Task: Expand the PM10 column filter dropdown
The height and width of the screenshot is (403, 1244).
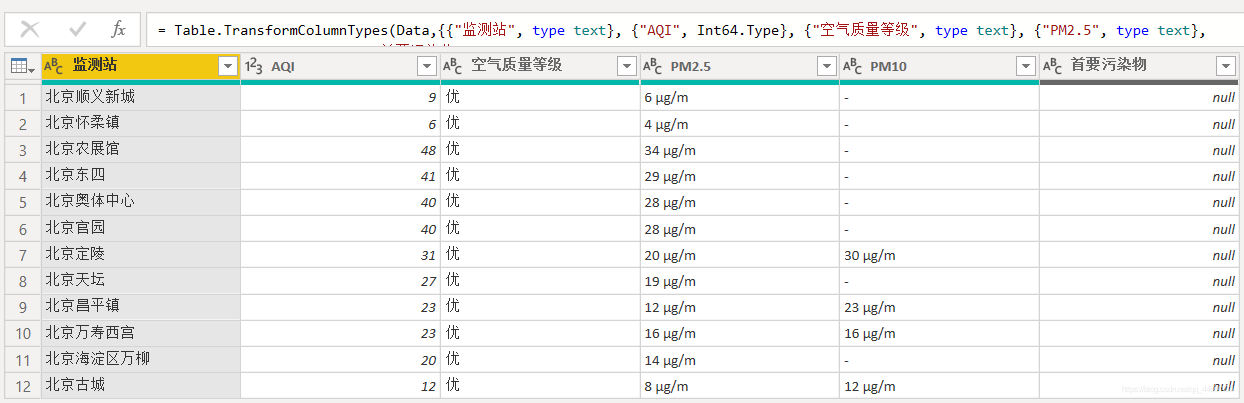Action: (1026, 66)
